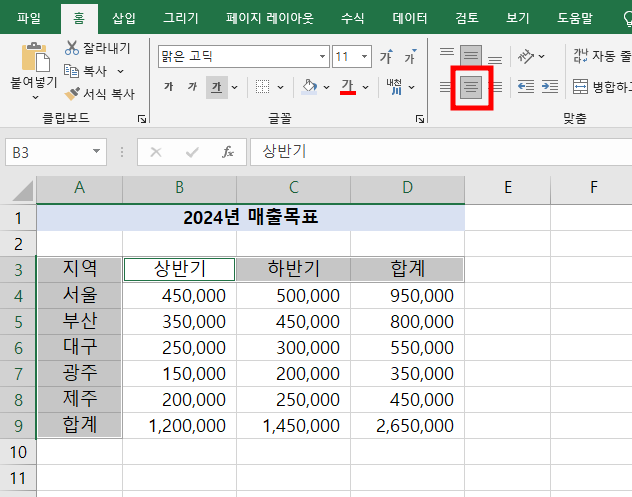Select the Format Painter (서식 복사) brush
Viewport: 632px width, 497px height.
coord(72,94)
